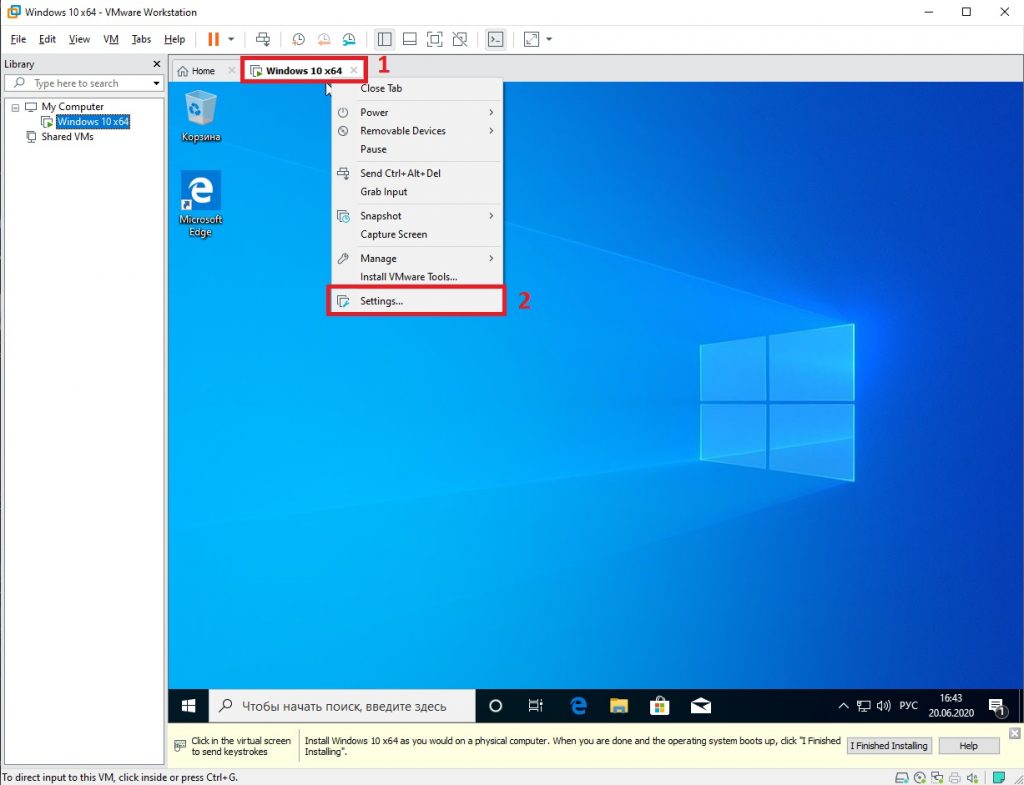Click the Microsoft Edge desktop shortcut
This screenshot has width=1024, height=785.
(200, 204)
